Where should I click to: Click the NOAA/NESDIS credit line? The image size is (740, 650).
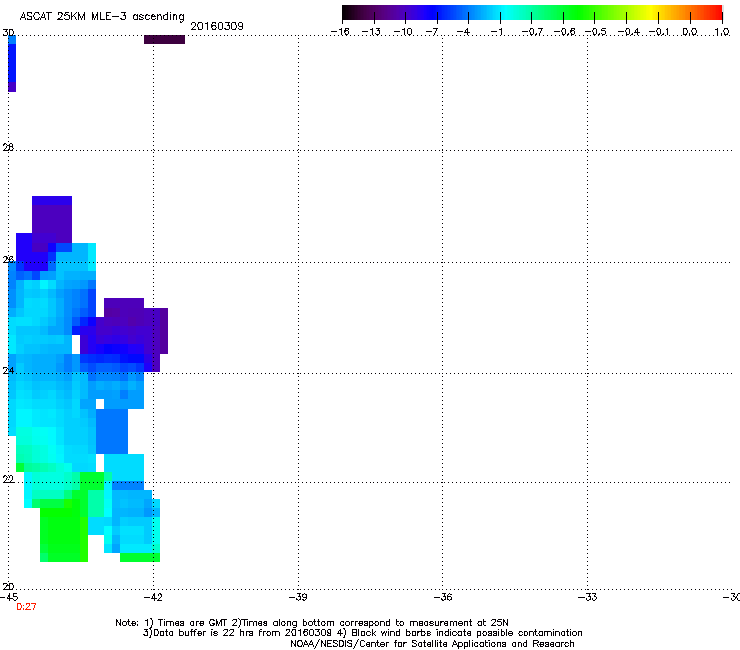(432, 644)
